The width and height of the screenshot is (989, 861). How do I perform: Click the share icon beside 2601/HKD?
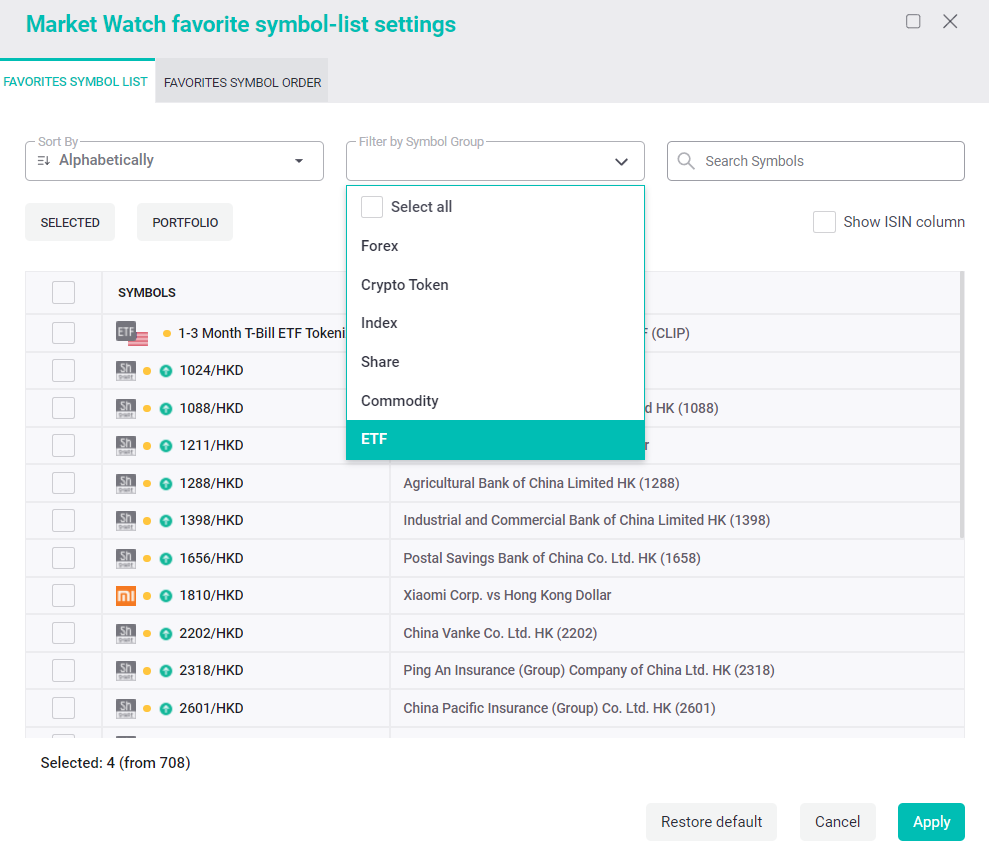tap(126, 708)
